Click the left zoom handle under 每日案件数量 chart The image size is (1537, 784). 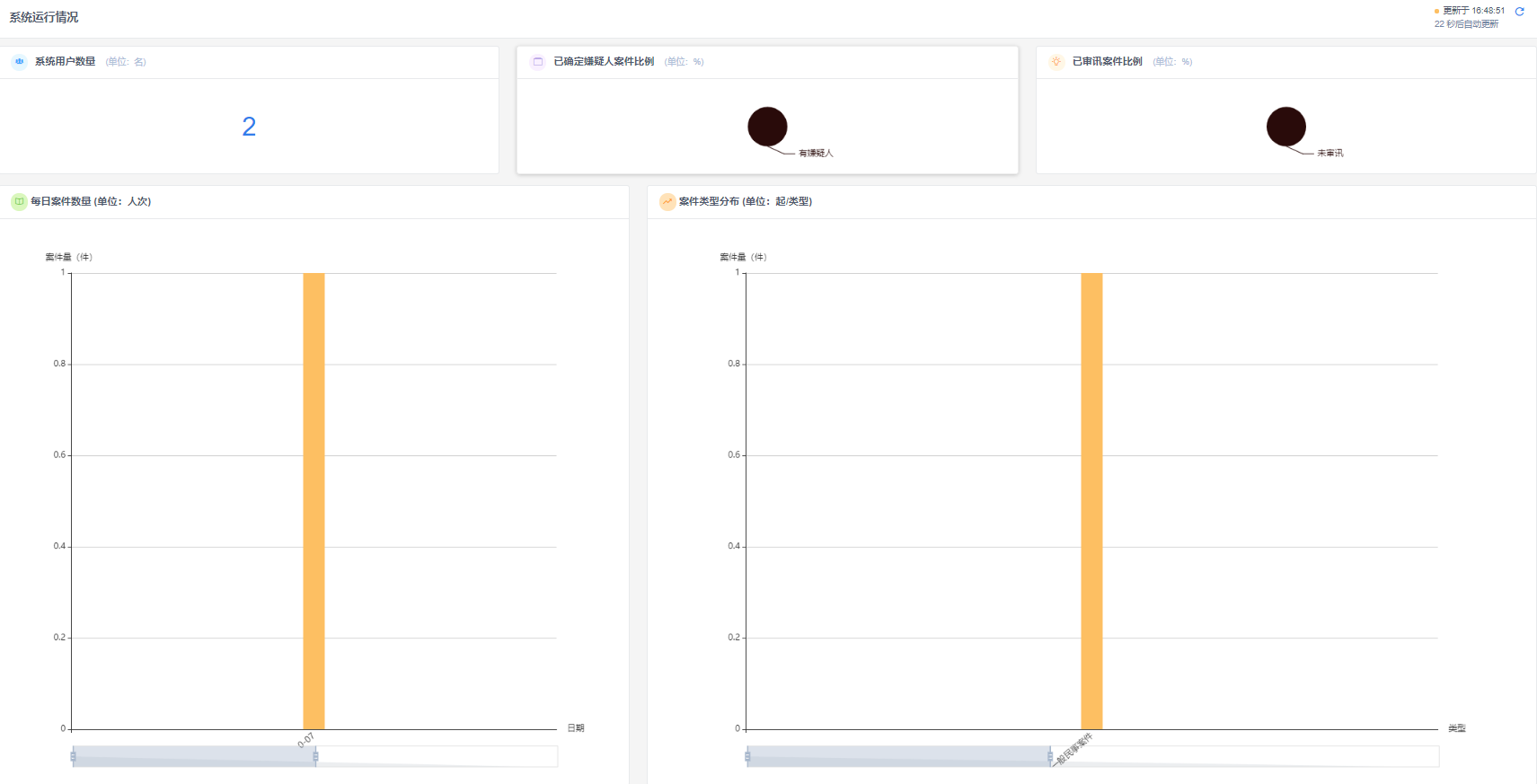coord(73,757)
